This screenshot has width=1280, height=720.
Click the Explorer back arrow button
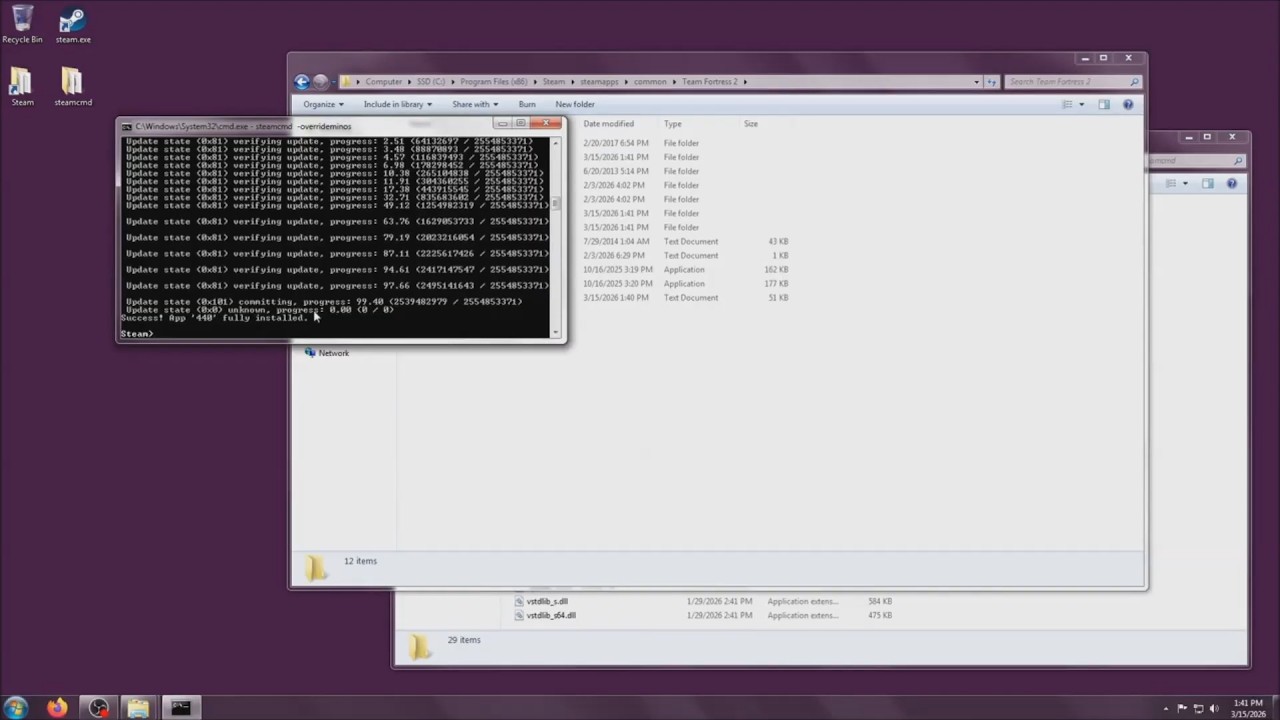[302, 82]
